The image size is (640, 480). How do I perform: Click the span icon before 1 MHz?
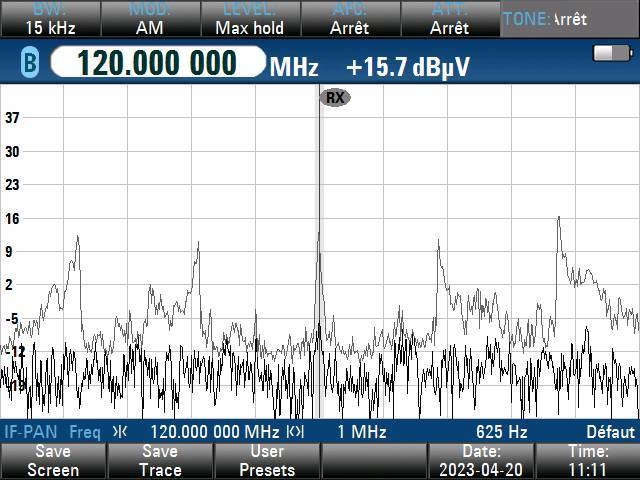(x=295, y=432)
